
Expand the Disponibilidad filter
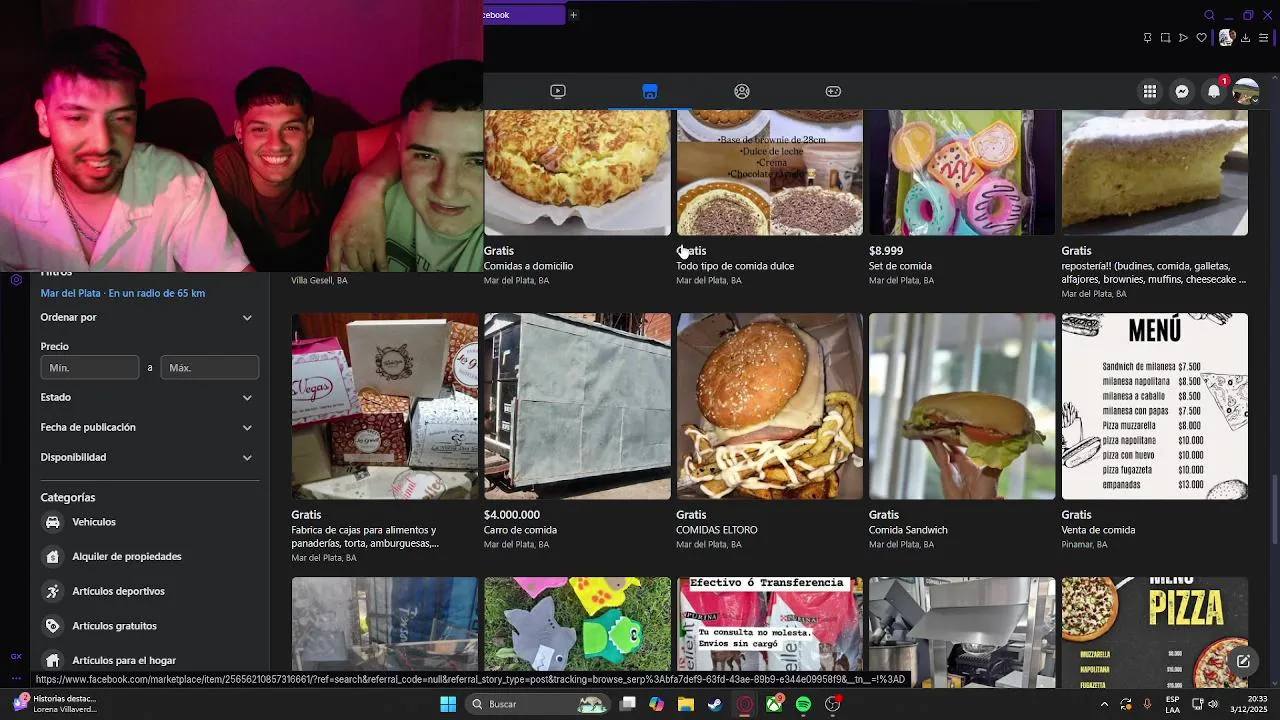tap(149, 457)
